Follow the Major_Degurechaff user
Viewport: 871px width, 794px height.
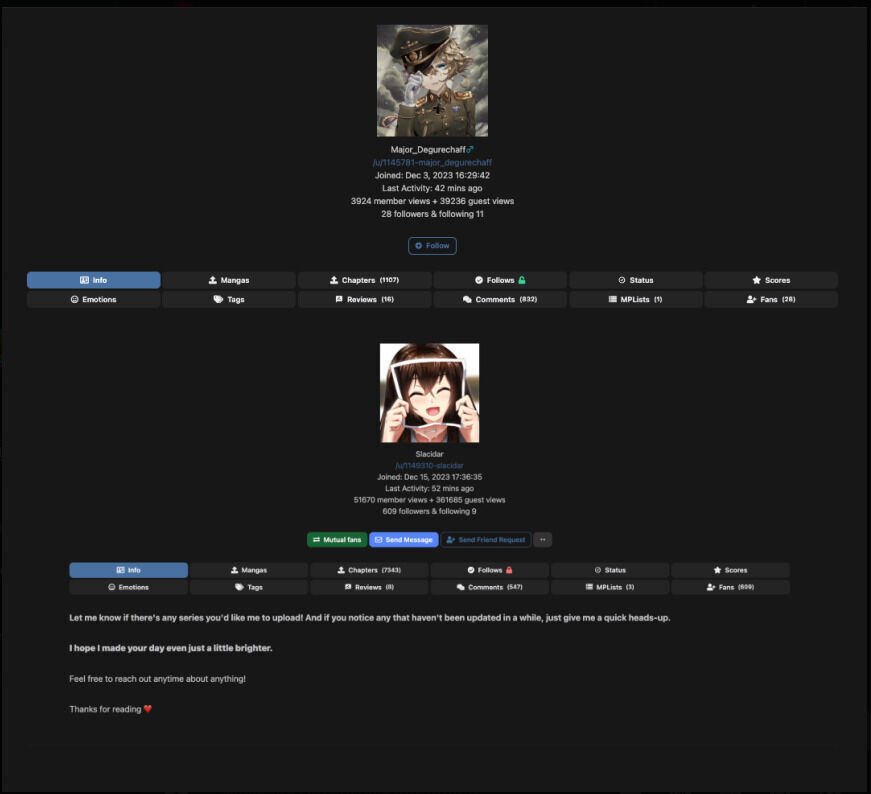tap(432, 245)
